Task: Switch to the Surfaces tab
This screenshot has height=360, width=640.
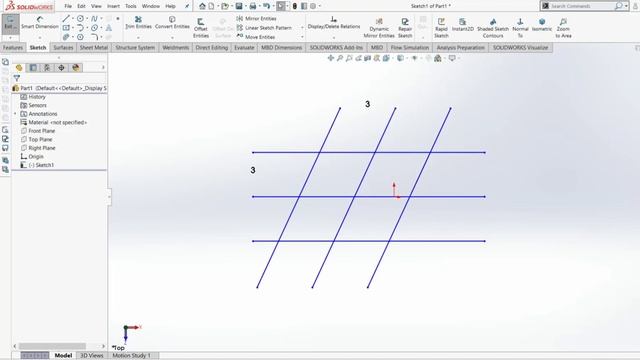Action: coord(63,48)
